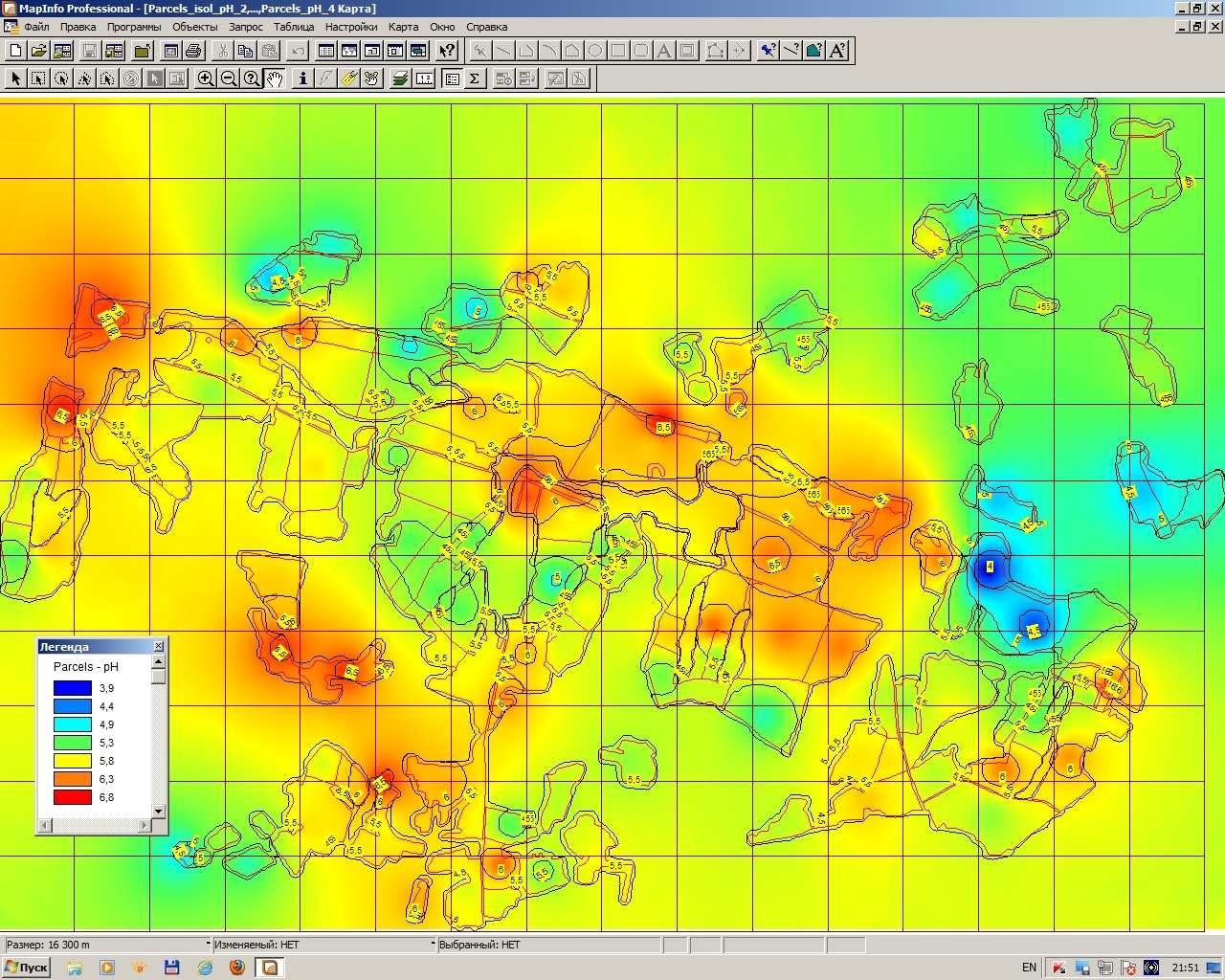Toggle the Statistics sigma button
This screenshot has height=980, width=1225.
475,78
